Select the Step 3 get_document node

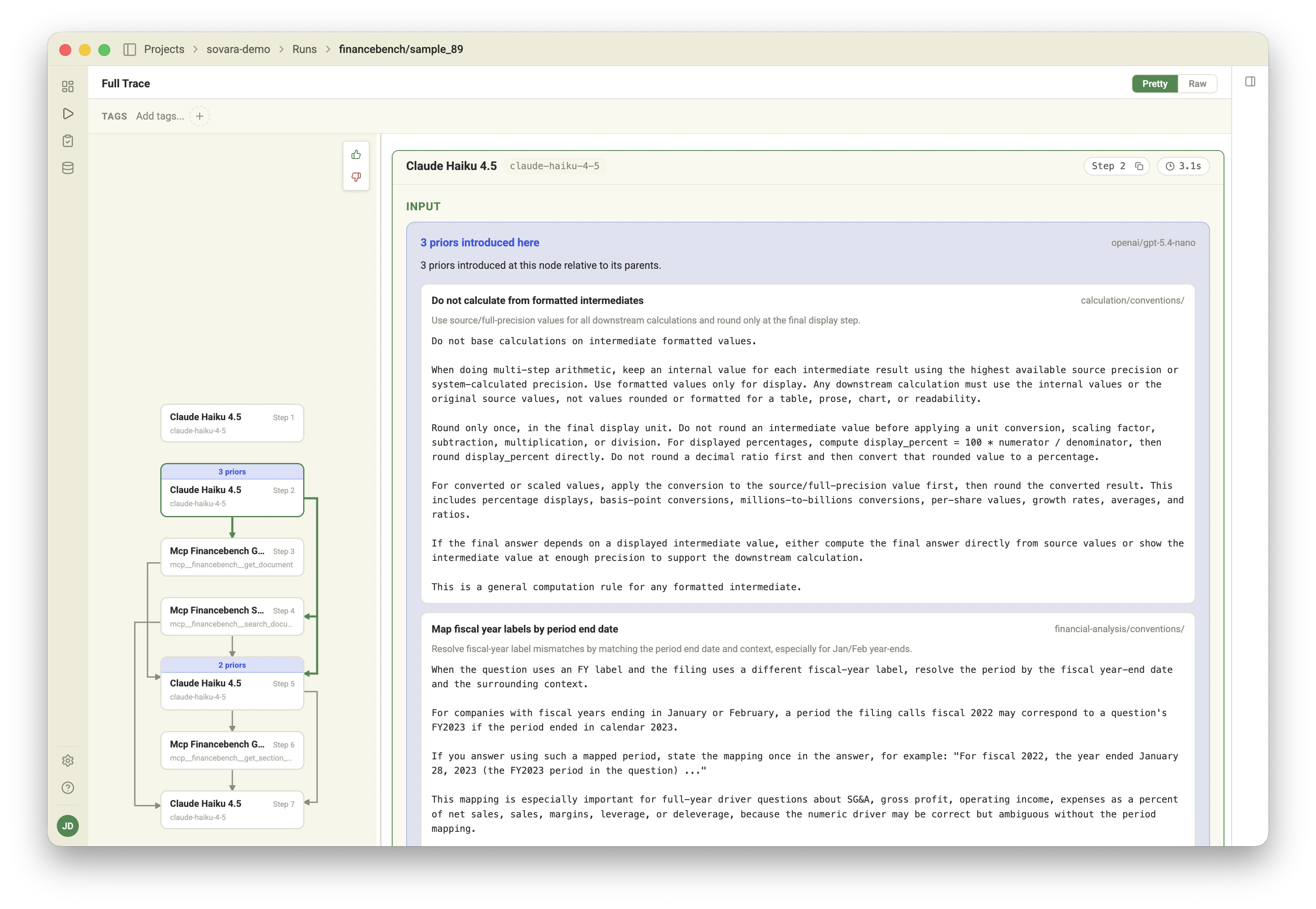coord(232,558)
